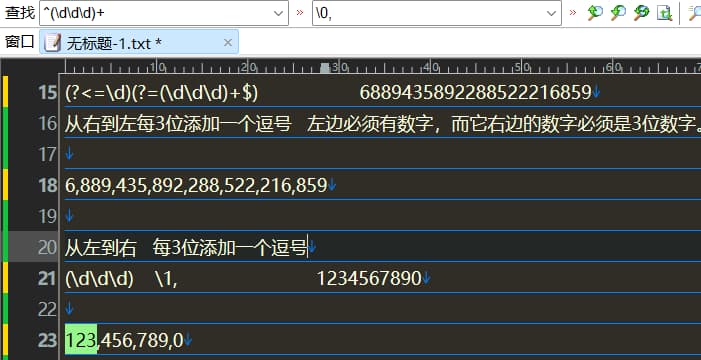701x360 pixels.
Task: Click red chevron between find and replace boxes
Action: coord(300,13)
